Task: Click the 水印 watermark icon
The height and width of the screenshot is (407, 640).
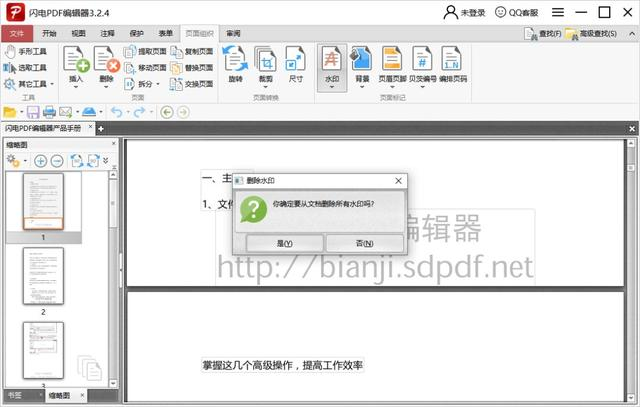Action: [x=331, y=60]
